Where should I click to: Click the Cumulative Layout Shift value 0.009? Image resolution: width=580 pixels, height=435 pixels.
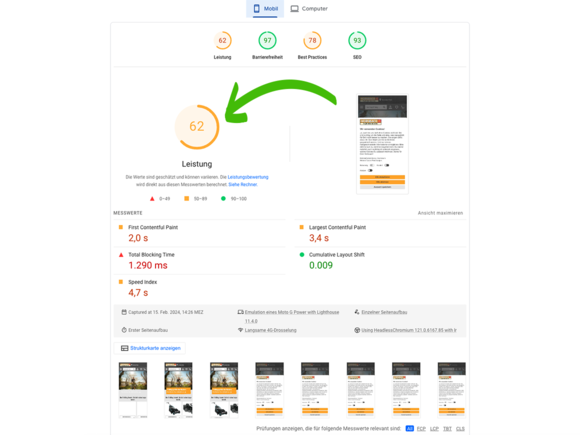tap(321, 266)
